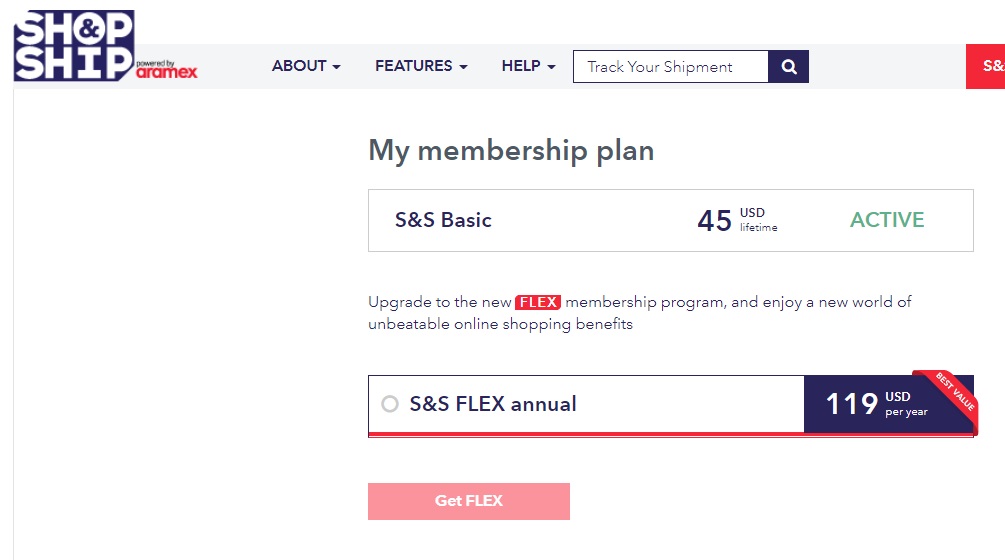Image resolution: width=1005 pixels, height=560 pixels.
Task: Click the aramex powered-by logo
Action: coord(166,71)
